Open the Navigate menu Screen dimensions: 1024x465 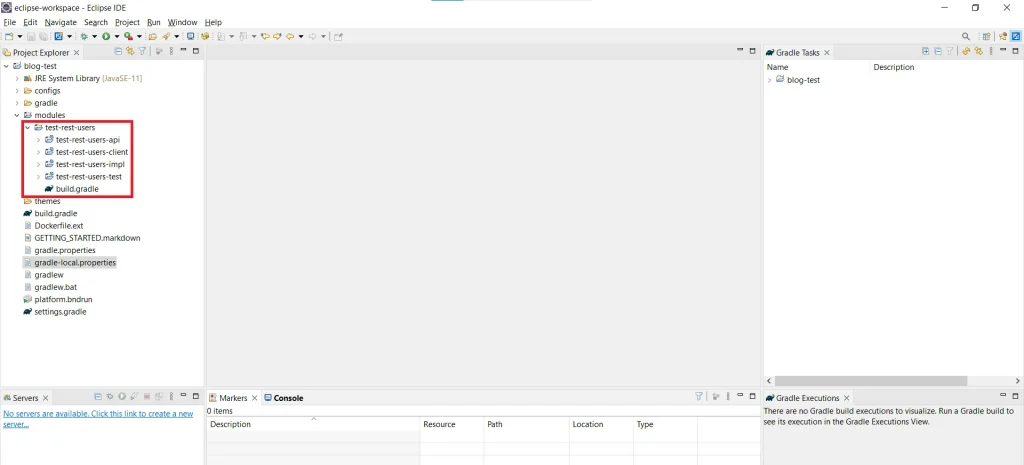[61, 22]
